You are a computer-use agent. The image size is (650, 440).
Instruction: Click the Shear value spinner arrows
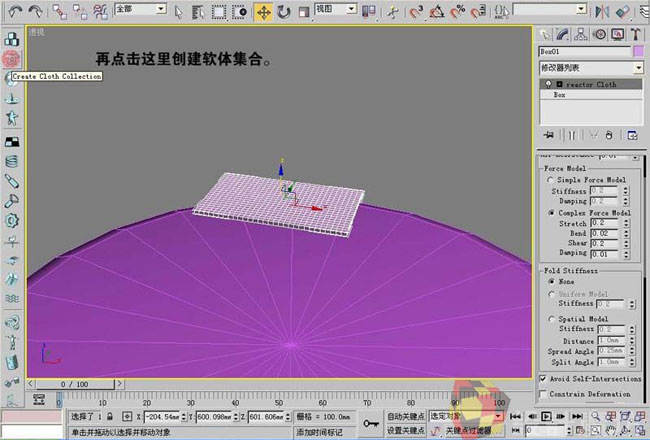(626, 243)
